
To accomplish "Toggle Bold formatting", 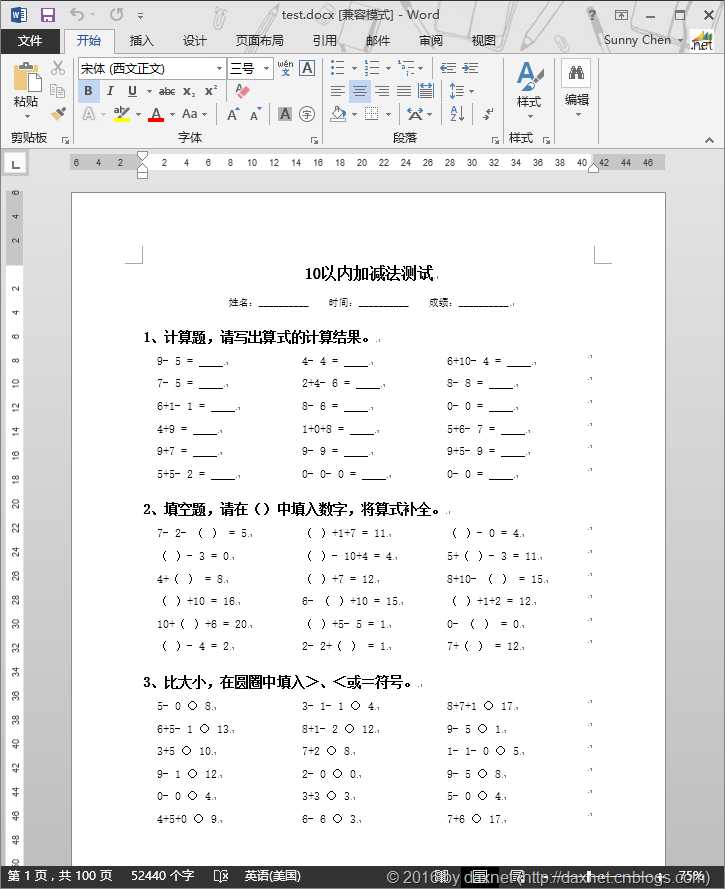I will coord(88,91).
